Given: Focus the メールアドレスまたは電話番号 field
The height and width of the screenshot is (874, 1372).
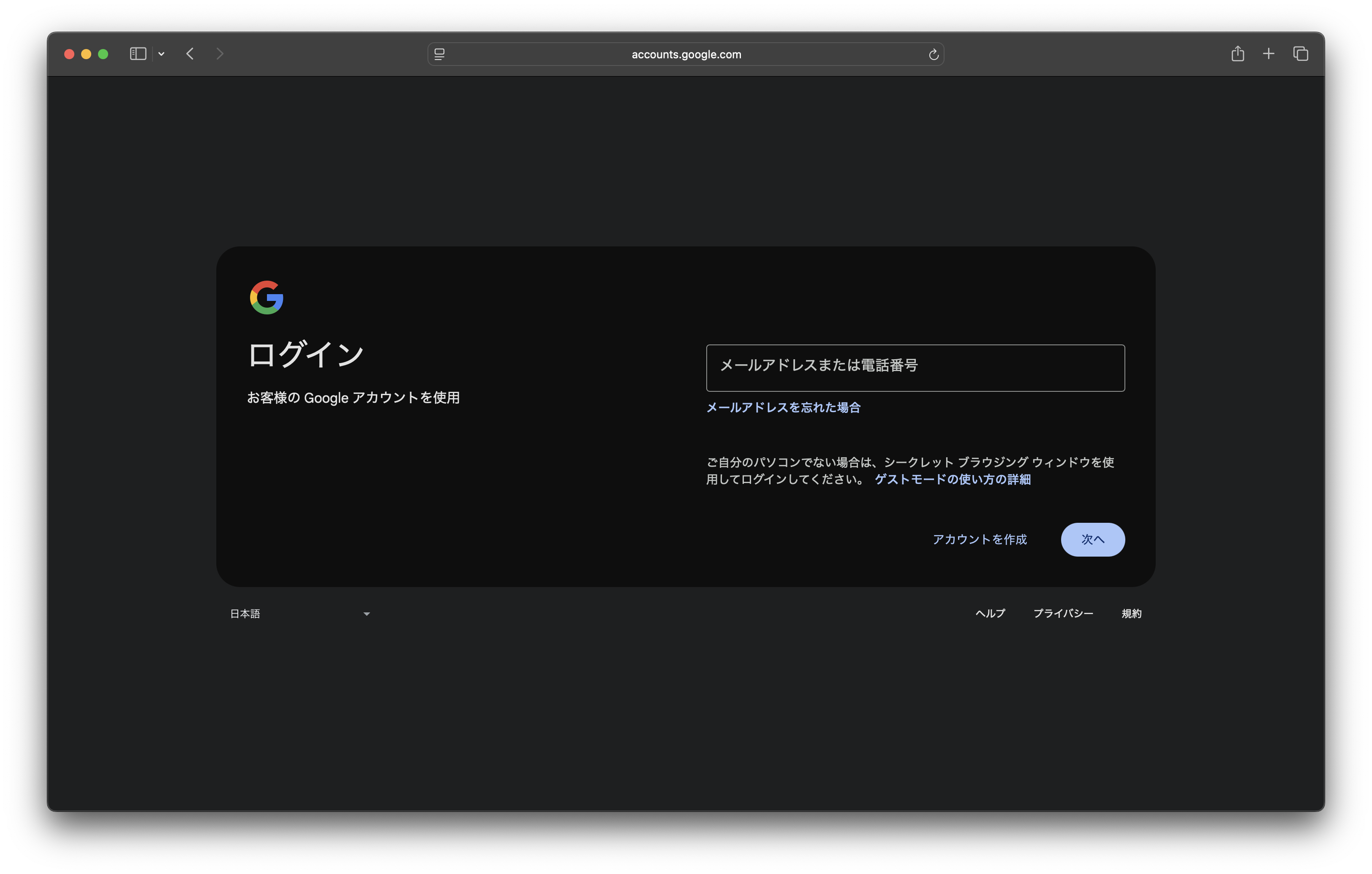Looking at the screenshot, I should coord(915,368).
